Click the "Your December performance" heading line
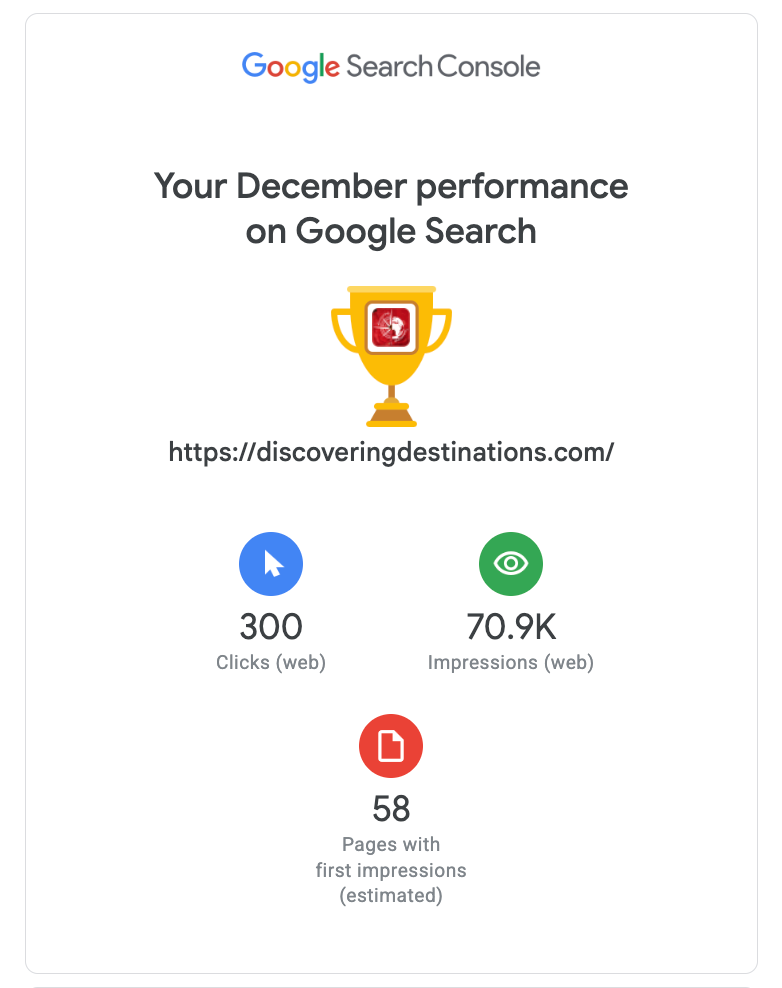The width and height of the screenshot is (782, 988). click(x=391, y=186)
